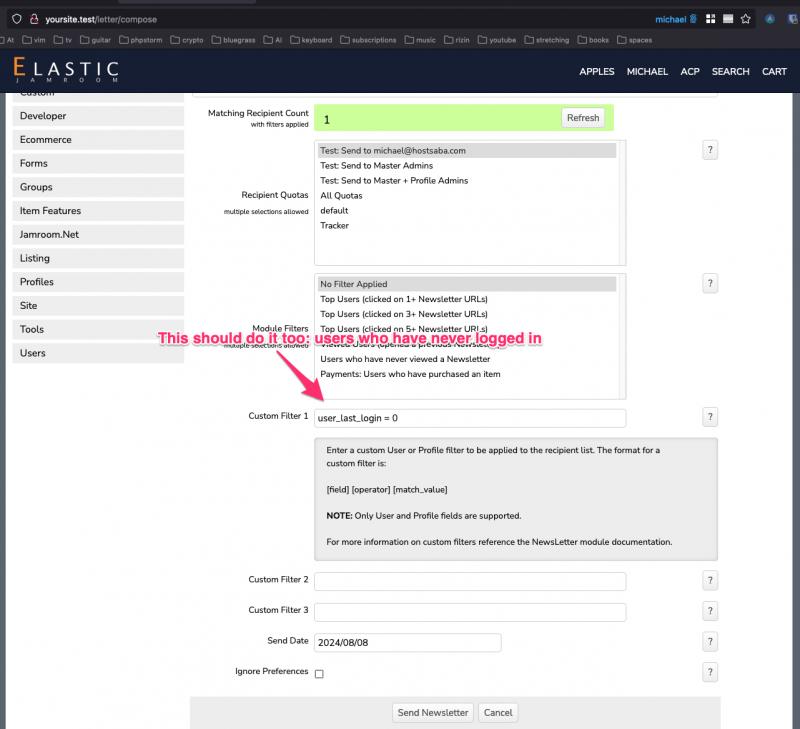Open the 'guitar' bookmarks folder
This screenshot has height=729, width=800.
click(x=95, y=40)
